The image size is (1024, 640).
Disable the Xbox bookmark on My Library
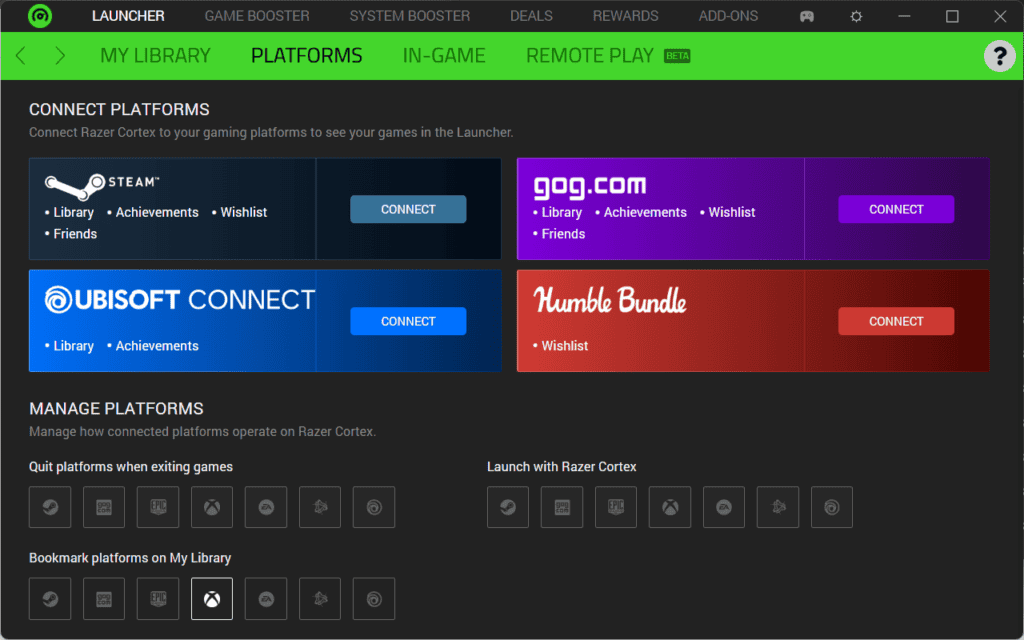[212, 598]
